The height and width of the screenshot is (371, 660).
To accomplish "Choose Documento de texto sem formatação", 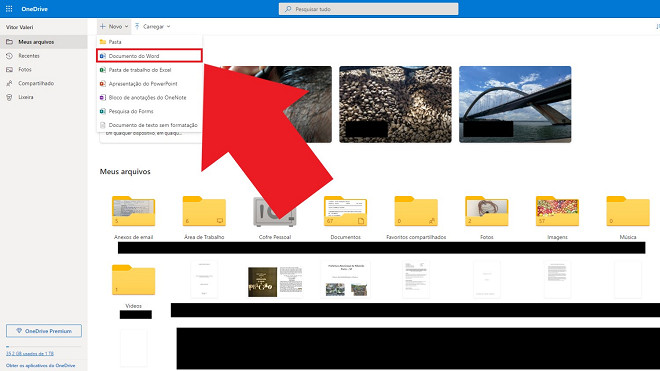I will pyautogui.click(x=149, y=125).
